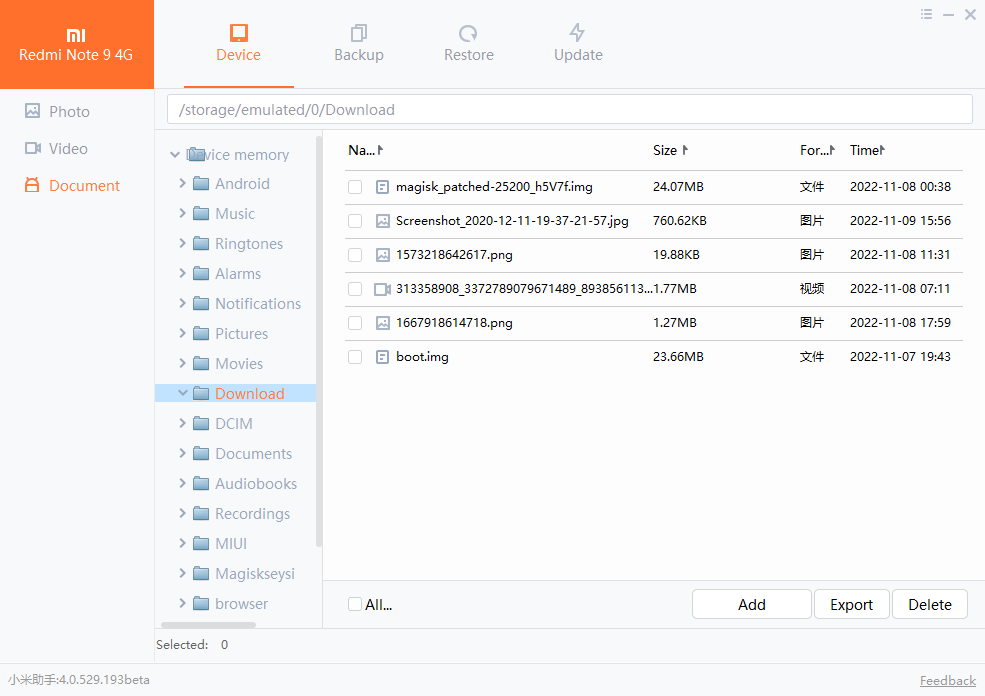
Task: Expand the DCIM folder node
Action: click(x=182, y=423)
